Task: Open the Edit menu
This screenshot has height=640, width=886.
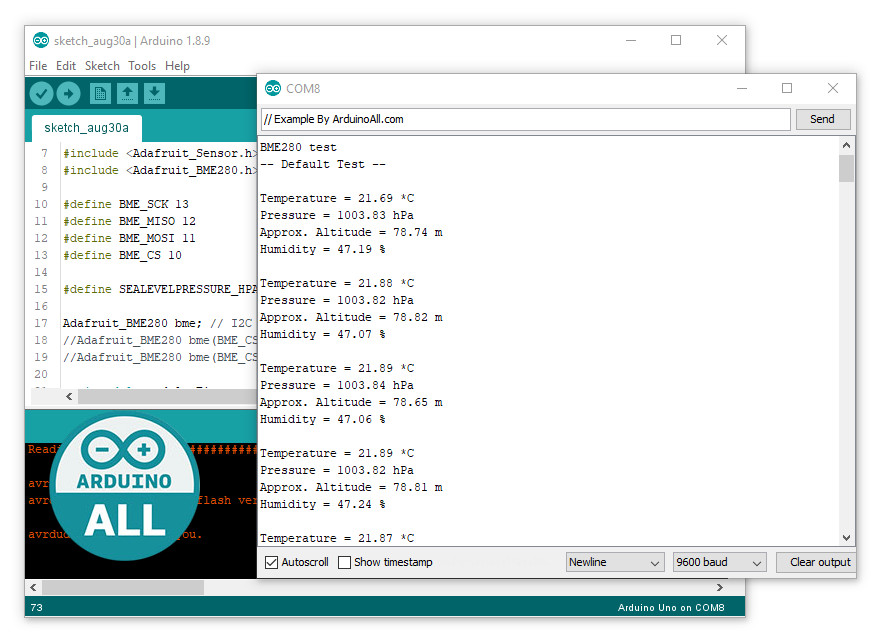Action: (66, 66)
